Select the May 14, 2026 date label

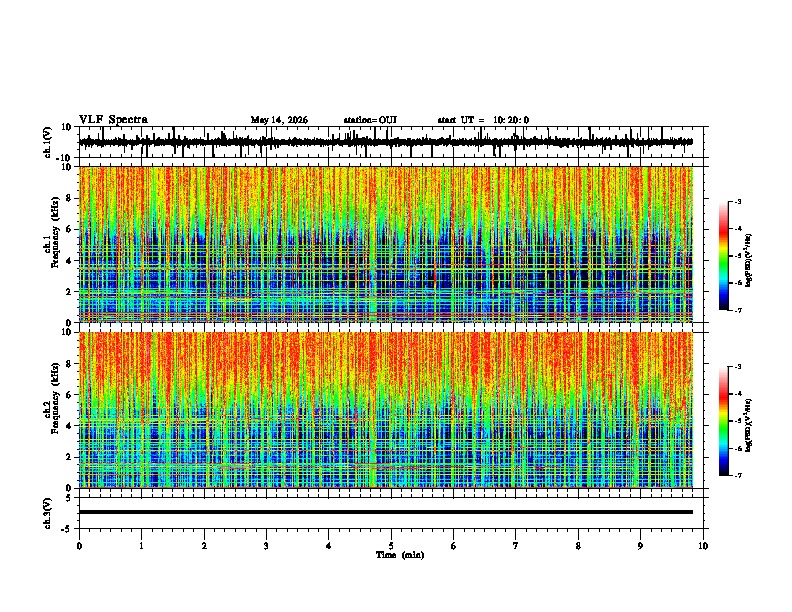[x=279, y=120]
